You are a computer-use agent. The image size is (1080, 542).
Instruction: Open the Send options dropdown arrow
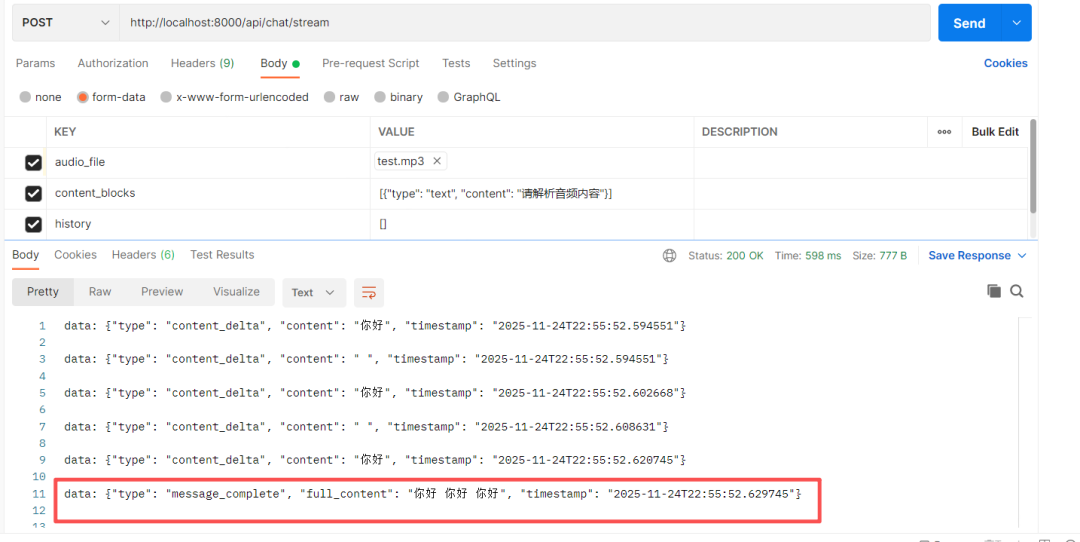1017,23
